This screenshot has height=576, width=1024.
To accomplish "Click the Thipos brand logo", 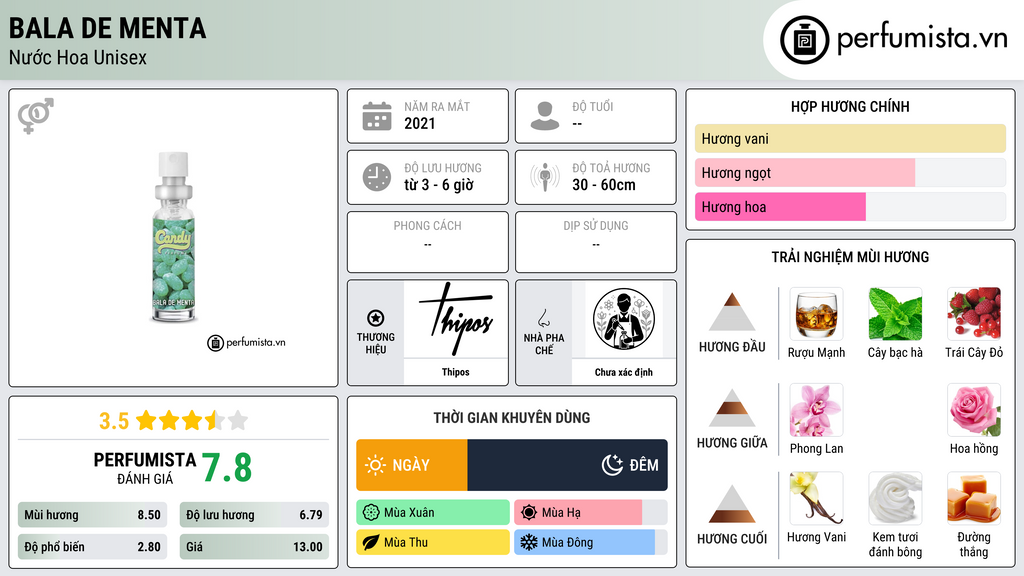I will click(456, 319).
